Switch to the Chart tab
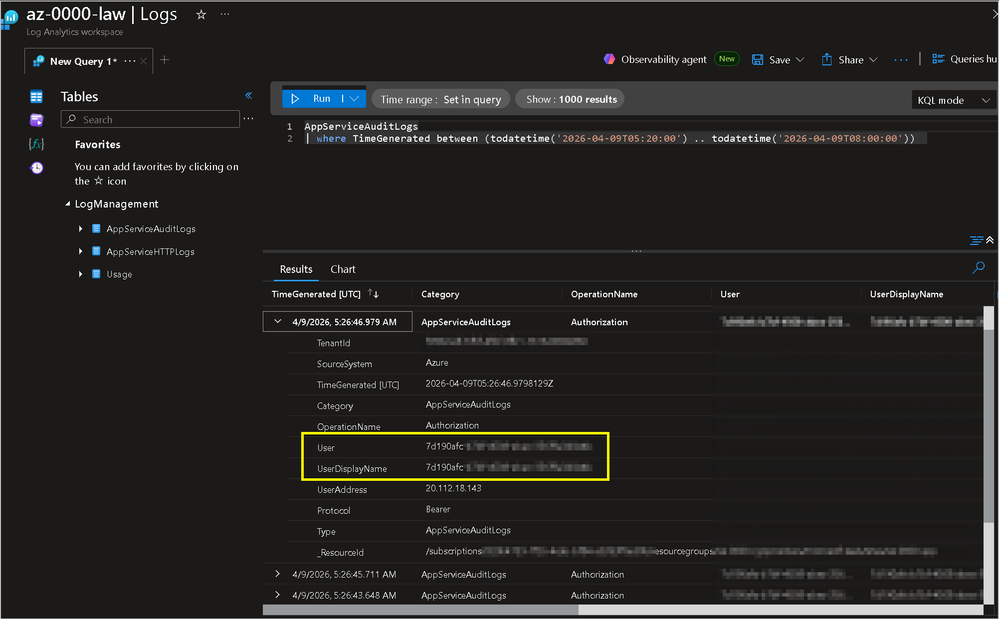The height and width of the screenshot is (619, 999). coord(343,269)
